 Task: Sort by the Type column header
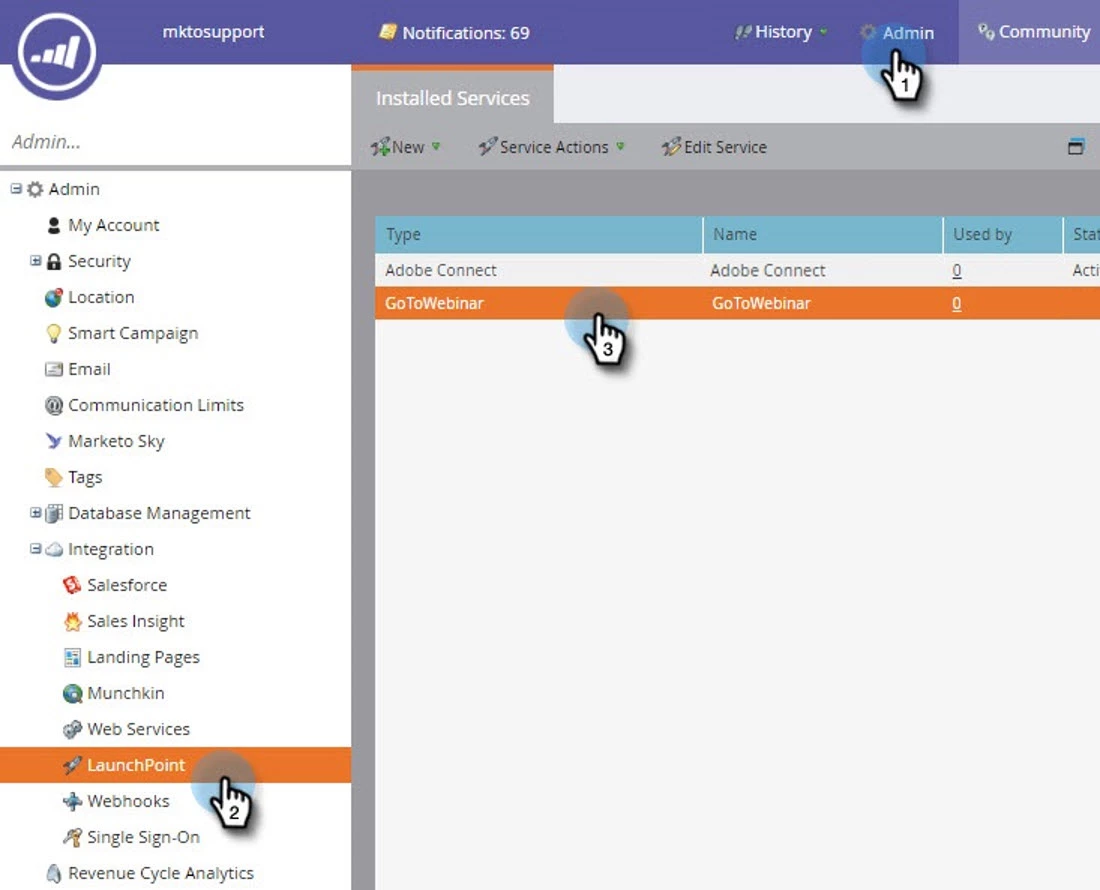[539, 234]
